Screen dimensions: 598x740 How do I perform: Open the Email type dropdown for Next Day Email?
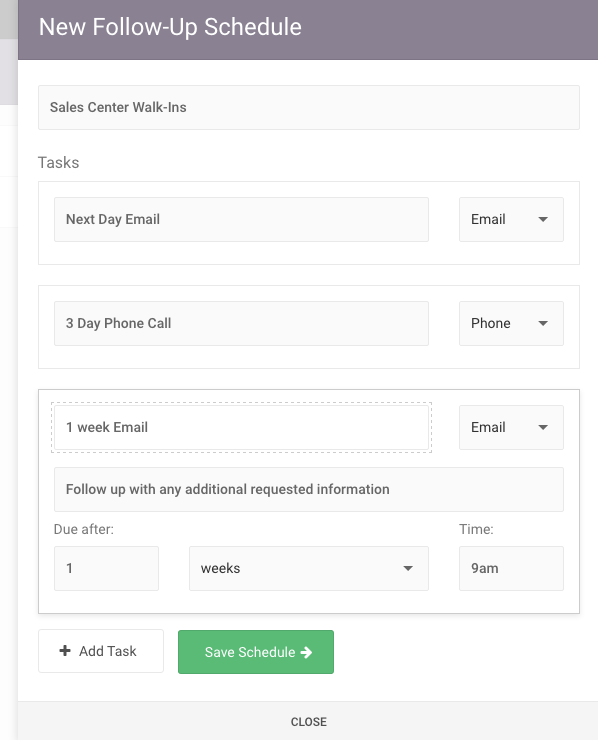[511, 219]
